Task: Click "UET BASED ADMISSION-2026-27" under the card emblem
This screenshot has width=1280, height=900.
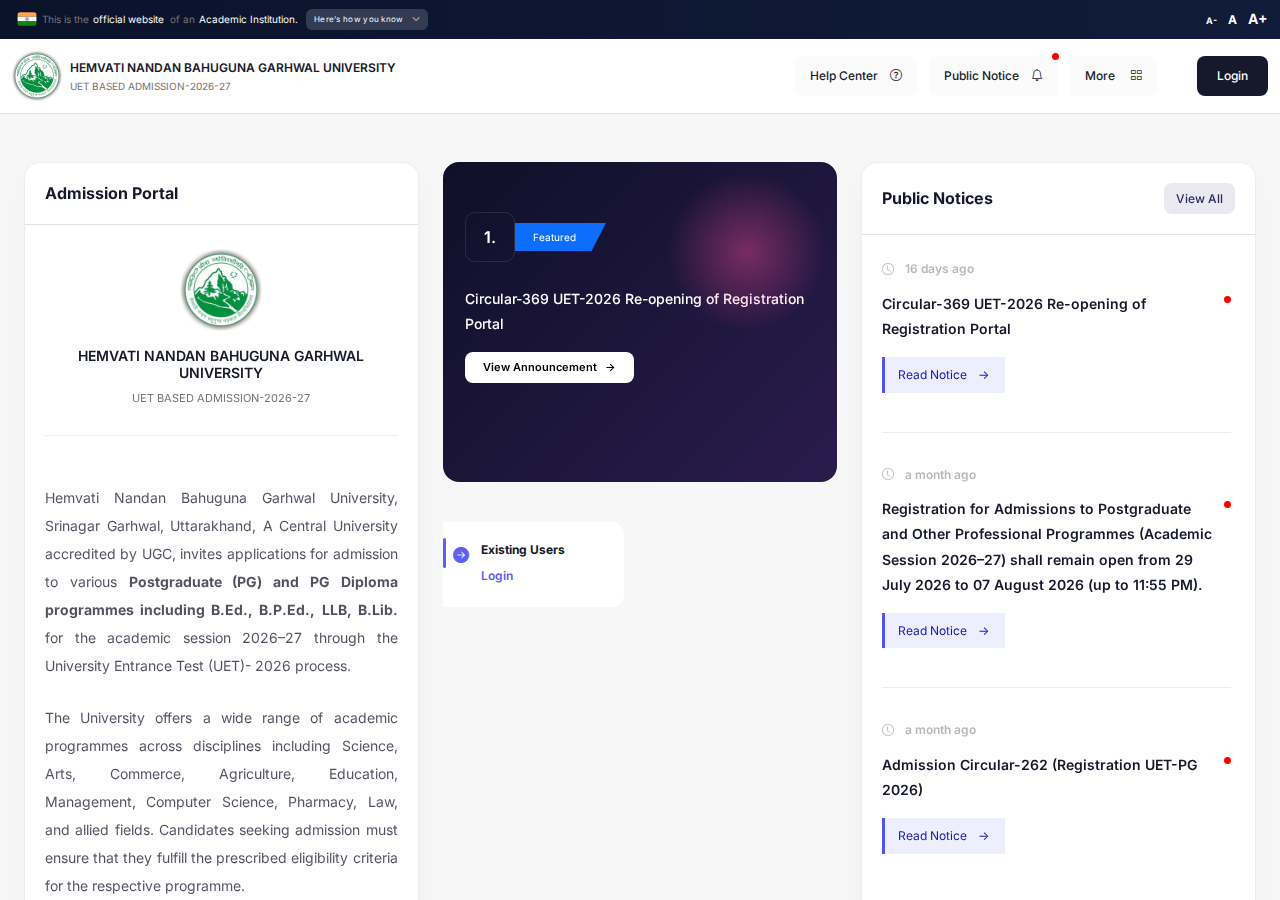Action: [221, 398]
